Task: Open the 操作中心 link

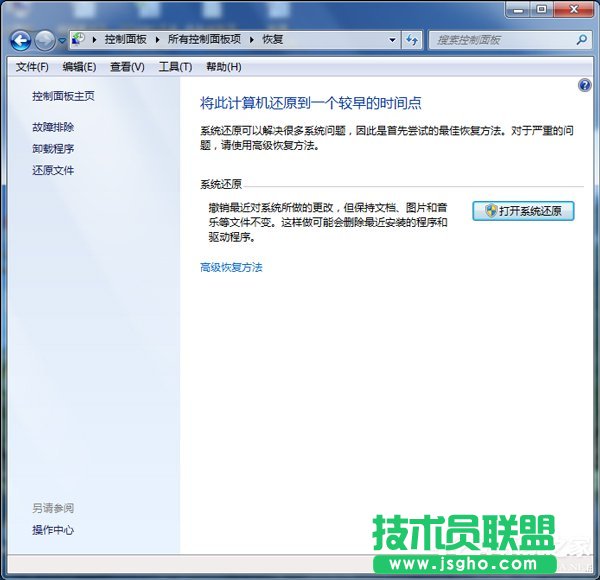Action: tap(53, 530)
